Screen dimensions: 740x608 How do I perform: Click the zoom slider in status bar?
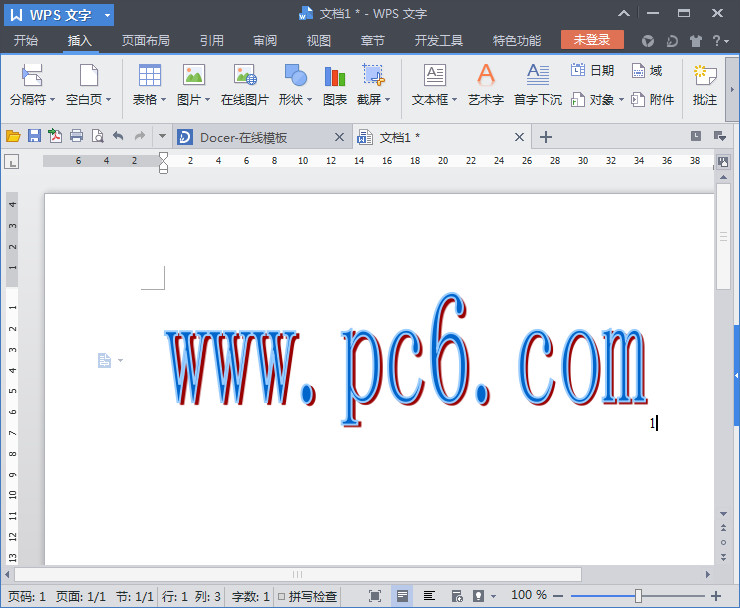(638, 596)
